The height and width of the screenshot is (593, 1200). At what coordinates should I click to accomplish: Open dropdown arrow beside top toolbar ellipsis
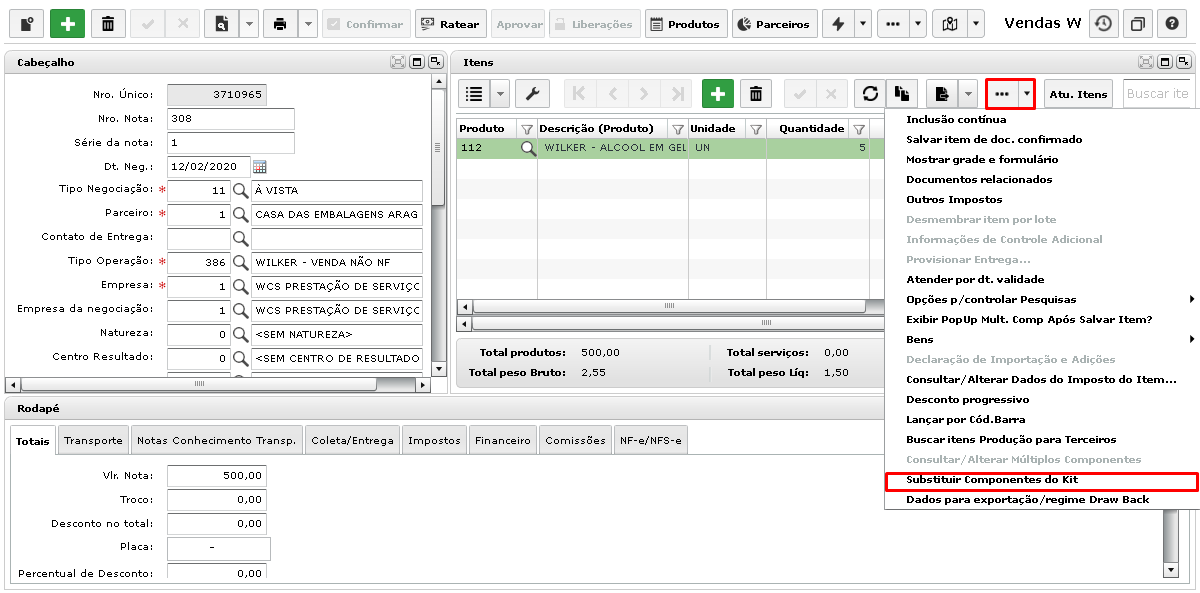point(920,24)
